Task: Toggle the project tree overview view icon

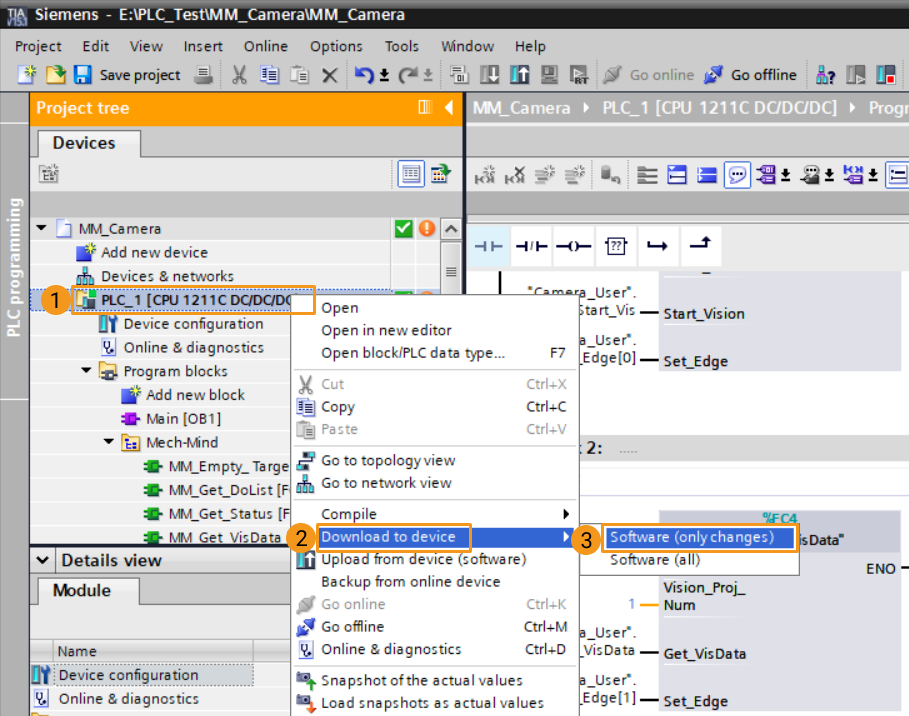Action: coord(411,174)
